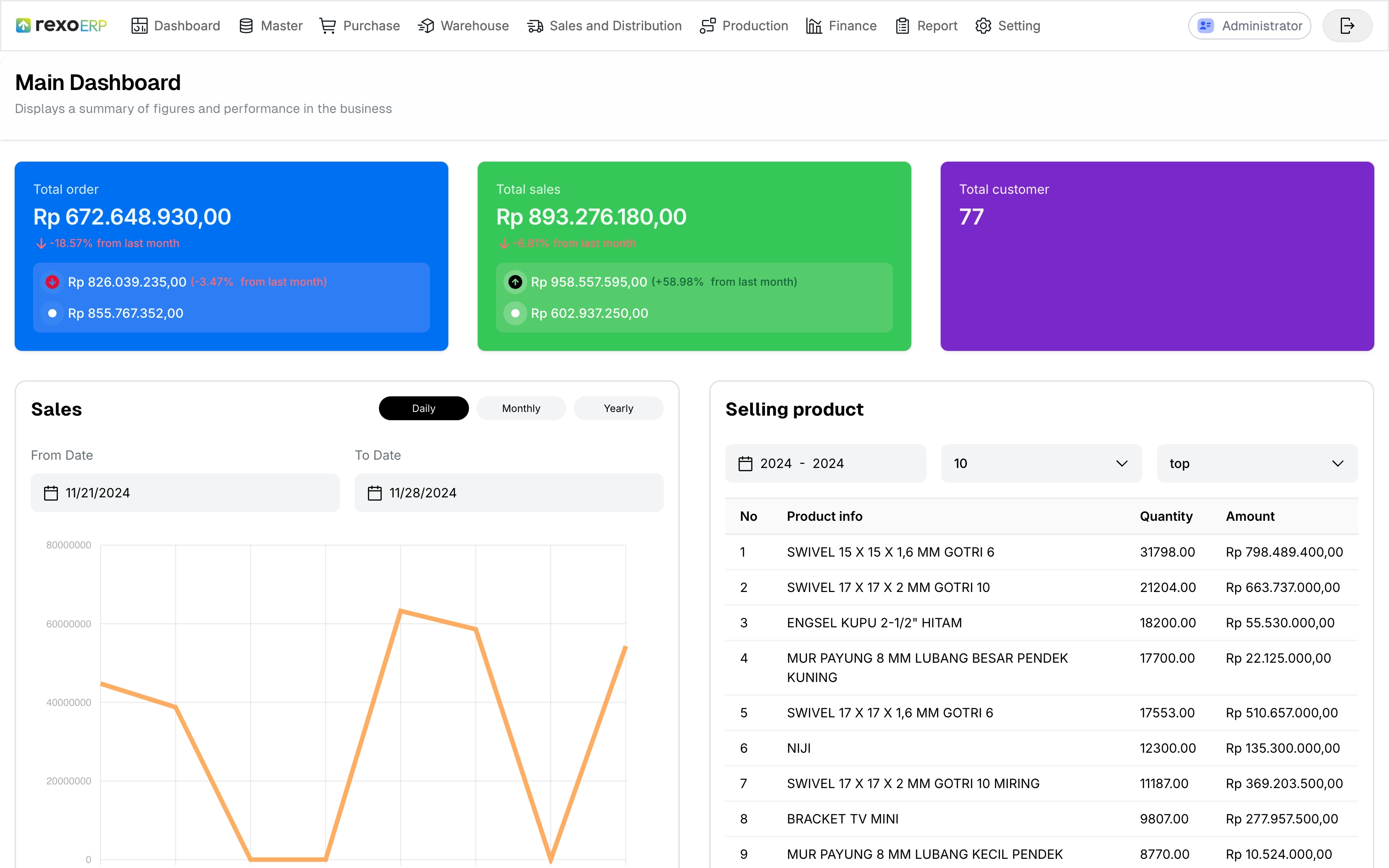This screenshot has width=1389, height=868.
Task: Click row SWIVEL 15 X 15 X 1,6 MM GOTRI 6
Action: 1041,552
